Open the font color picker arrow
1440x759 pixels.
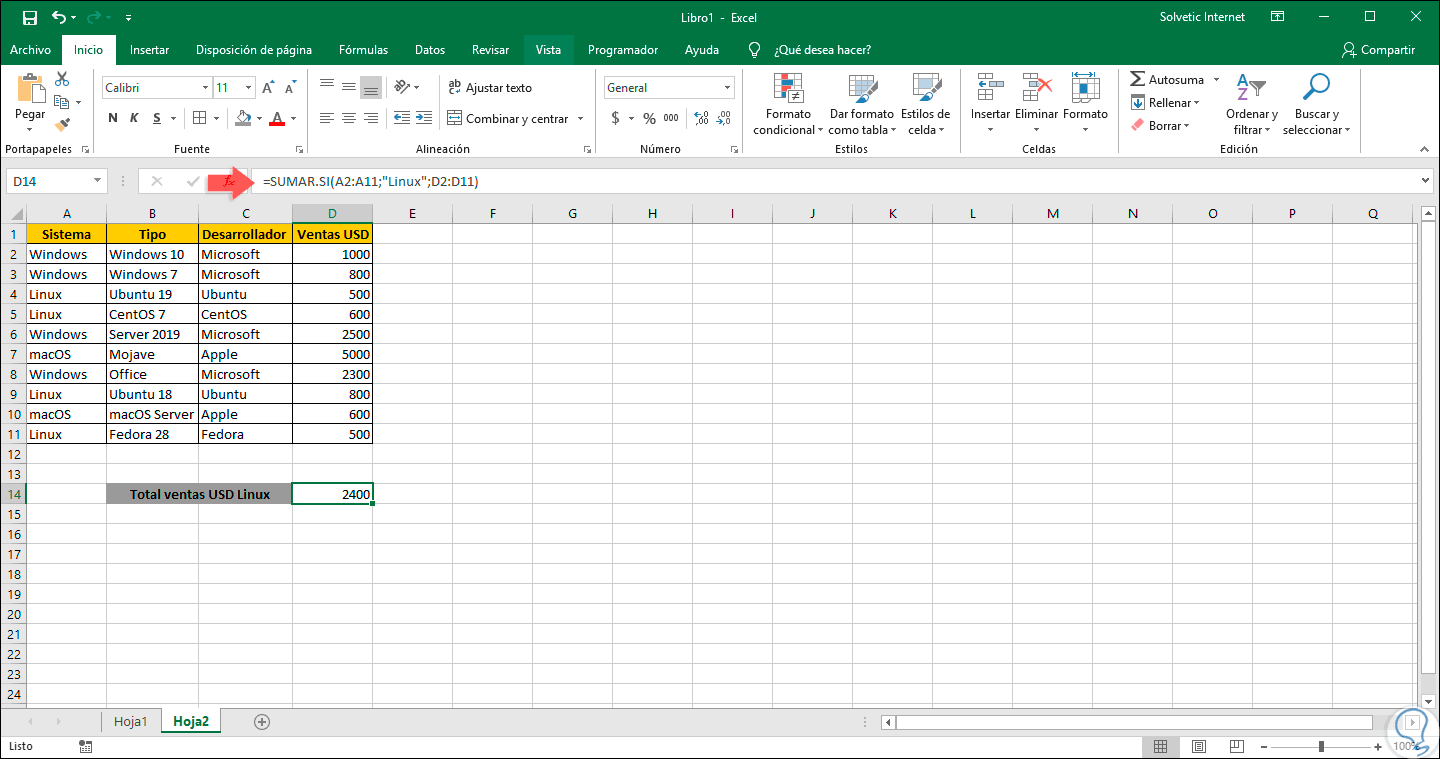pos(290,120)
